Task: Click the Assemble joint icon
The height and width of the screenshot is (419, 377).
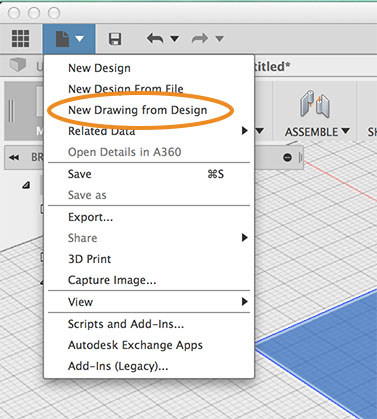Action: [315, 104]
